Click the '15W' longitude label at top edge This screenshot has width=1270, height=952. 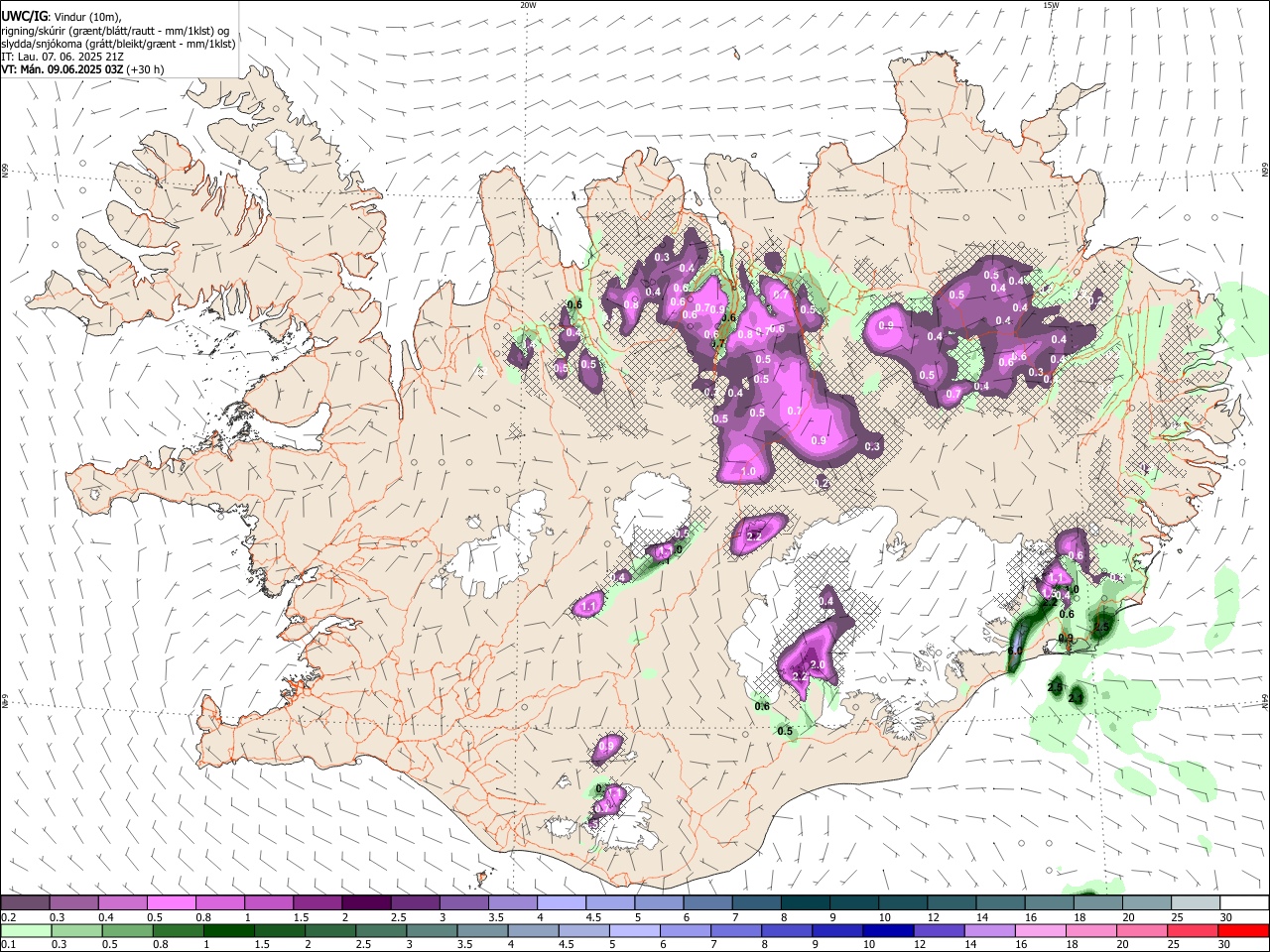1051,5
